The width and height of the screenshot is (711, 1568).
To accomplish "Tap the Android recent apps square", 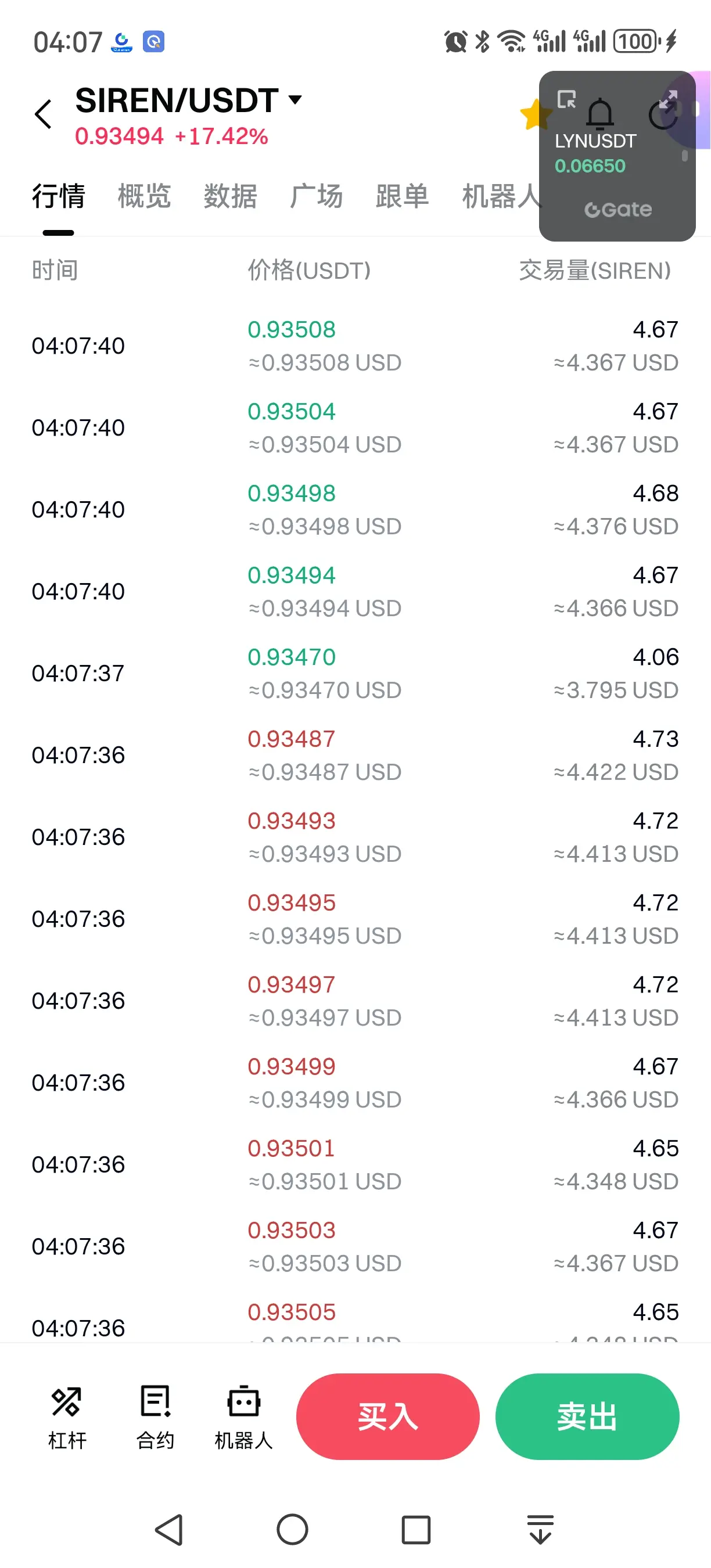I will click(x=416, y=1529).
